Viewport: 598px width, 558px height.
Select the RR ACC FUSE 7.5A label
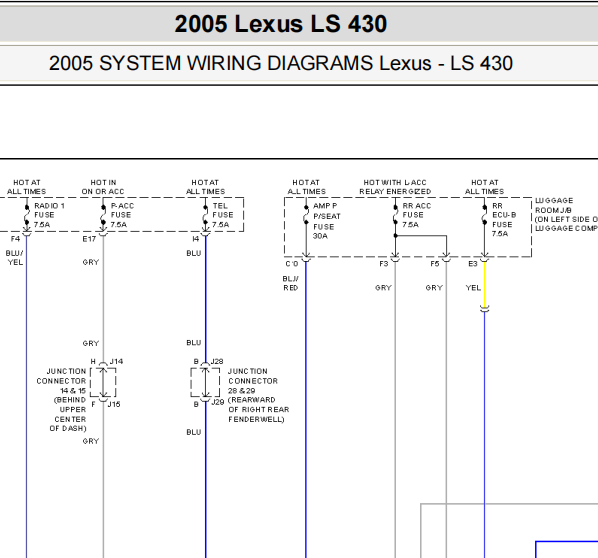[416, 215]
